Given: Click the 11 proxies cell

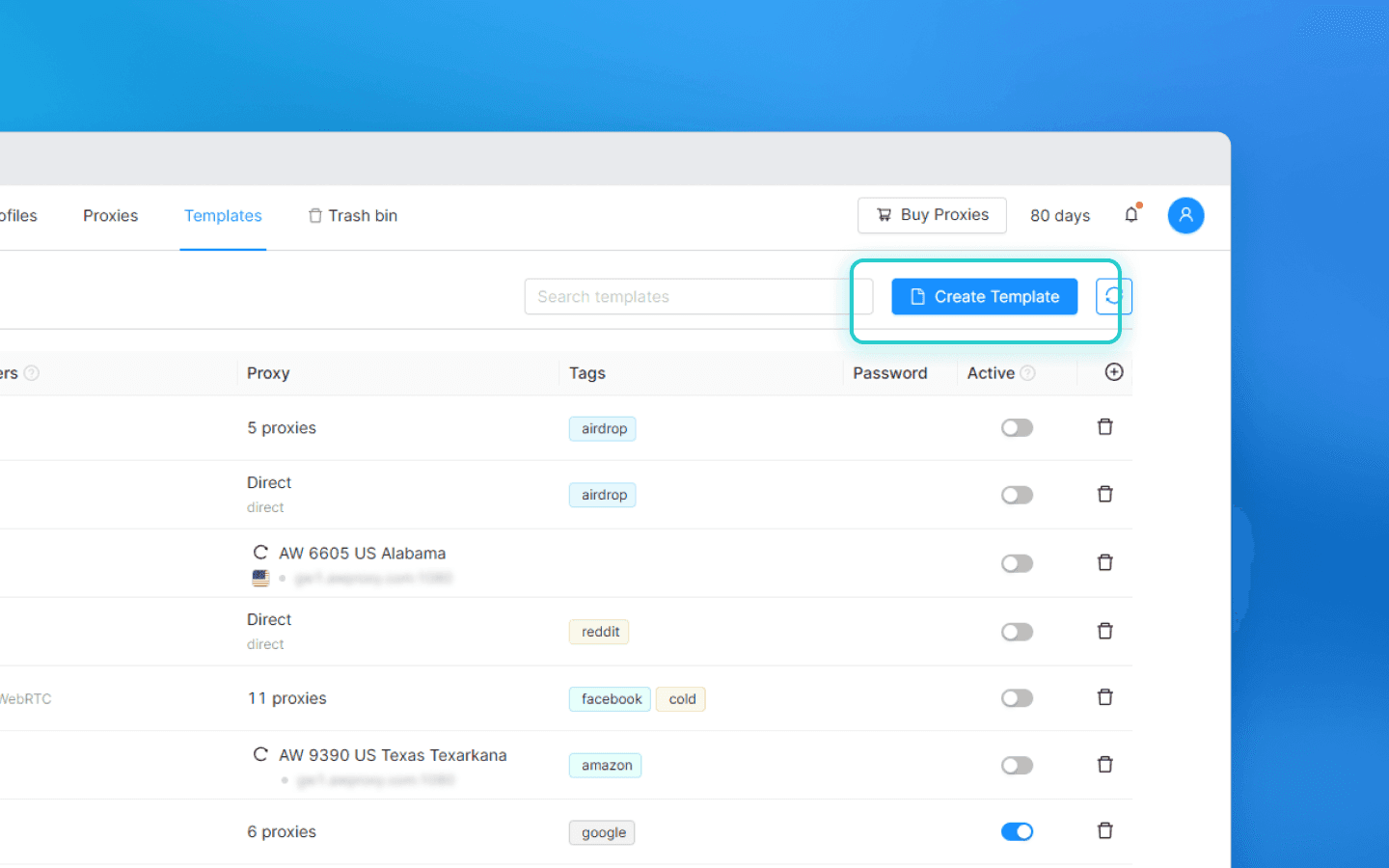Looking at the screenshot, I should (286, 698).
